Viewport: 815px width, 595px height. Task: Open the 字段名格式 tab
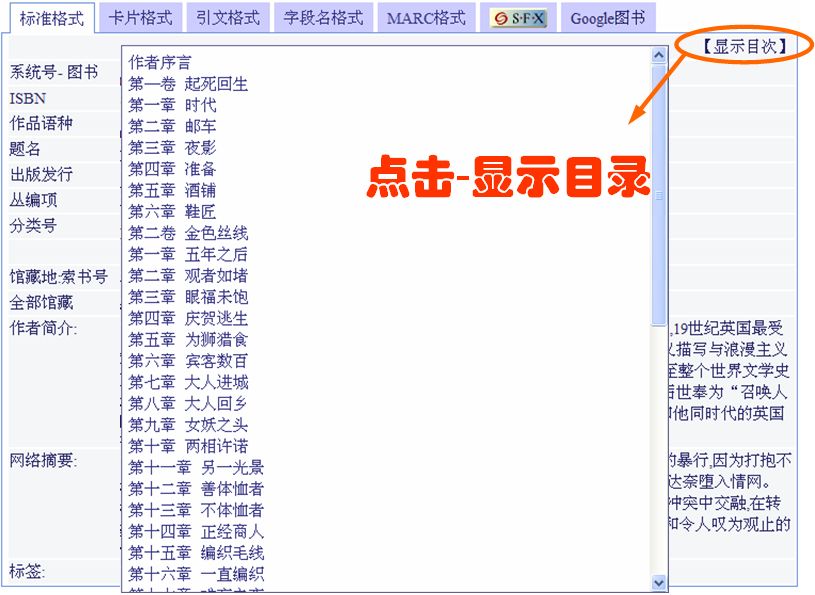click(x=323, y=18)
